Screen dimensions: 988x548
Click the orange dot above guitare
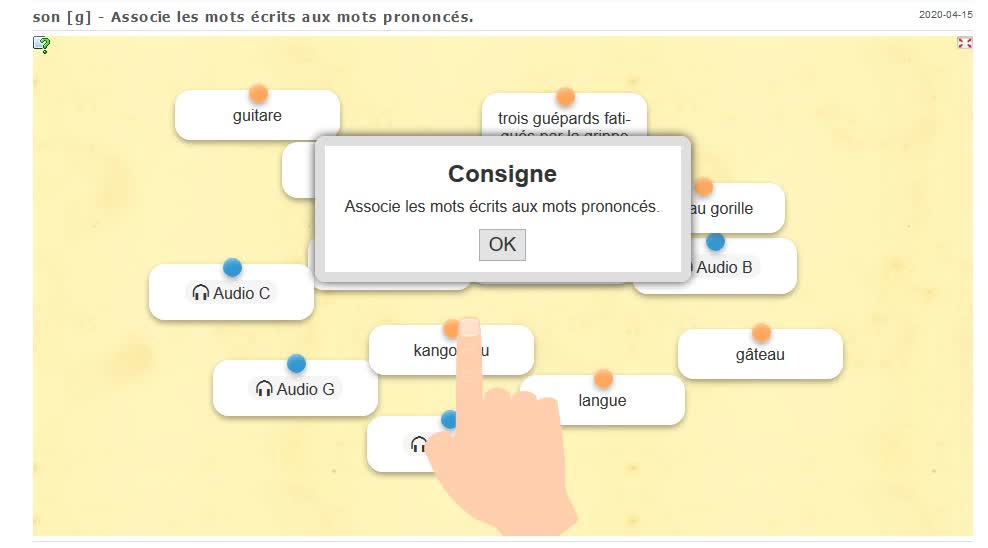(258, 94)
